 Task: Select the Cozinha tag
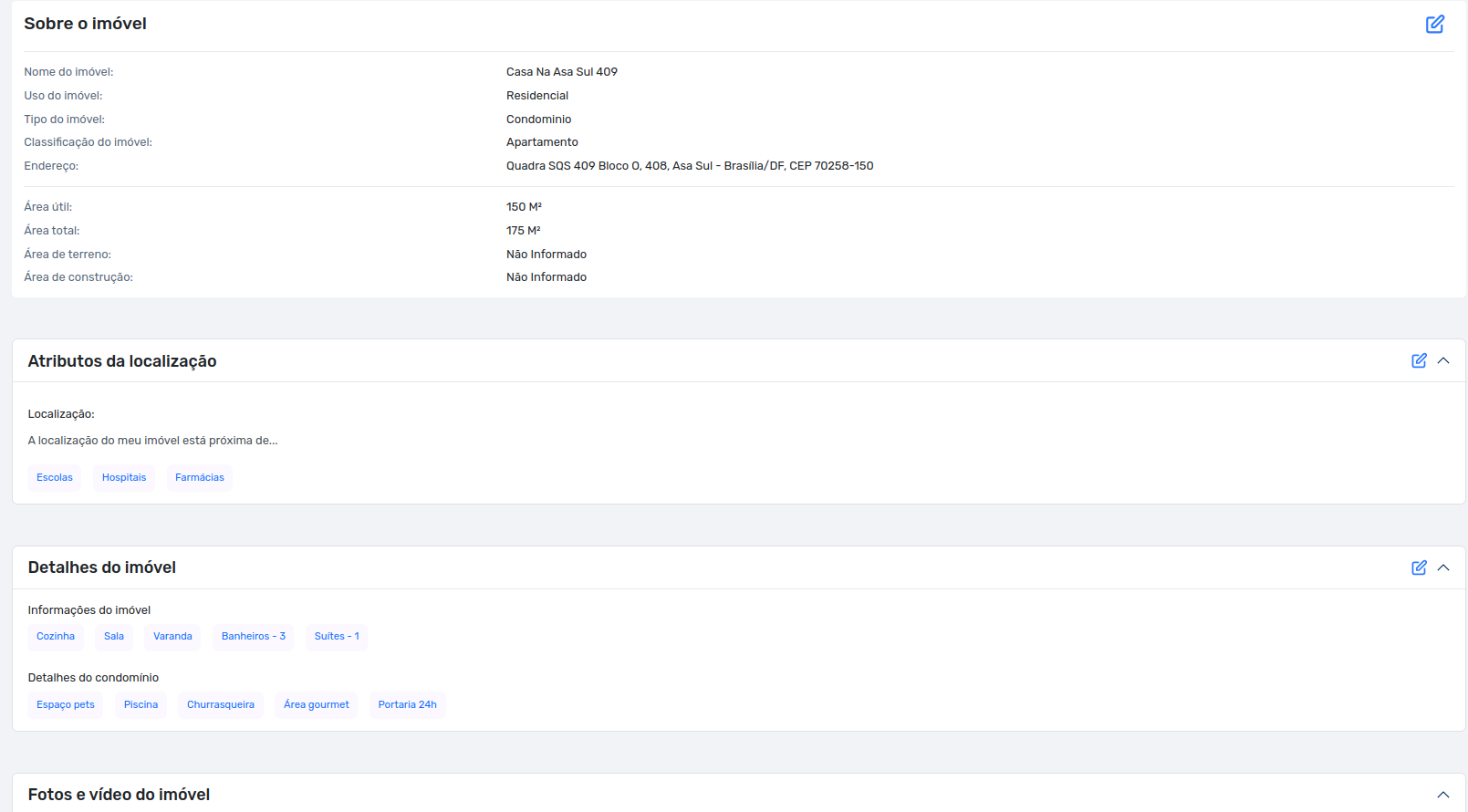(x=56, y=637)
